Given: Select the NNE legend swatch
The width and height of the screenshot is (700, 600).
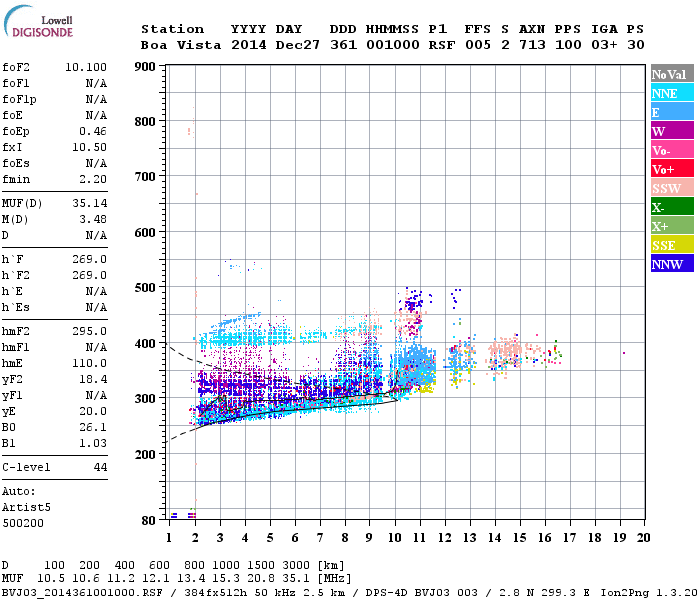Looking at the screenshot, I should click(672, 93).
